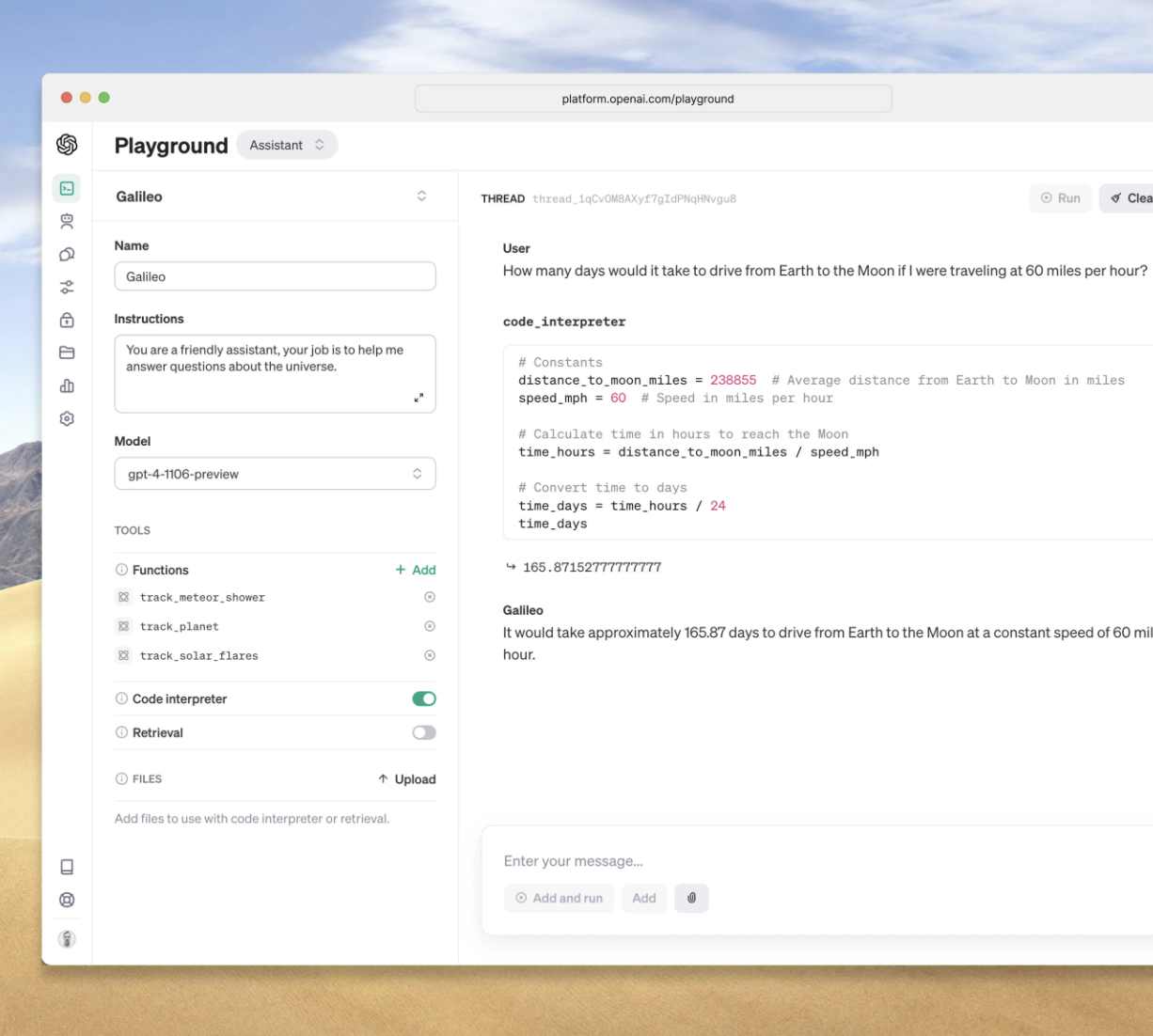The height and width of the screenshot is (1036, 1153).
Task: Open the Documentation book icon
Action: [67, 867]
